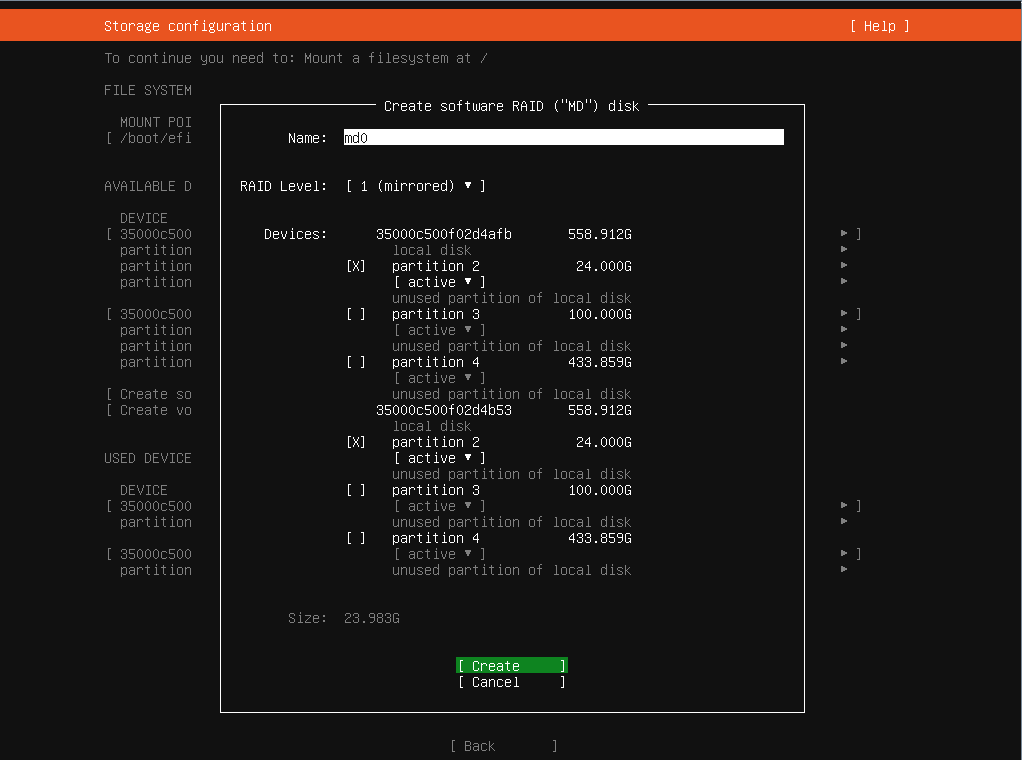Open active dropdown under first disk's partition 2
1022x760 pixels.
(x=439, y=282)
